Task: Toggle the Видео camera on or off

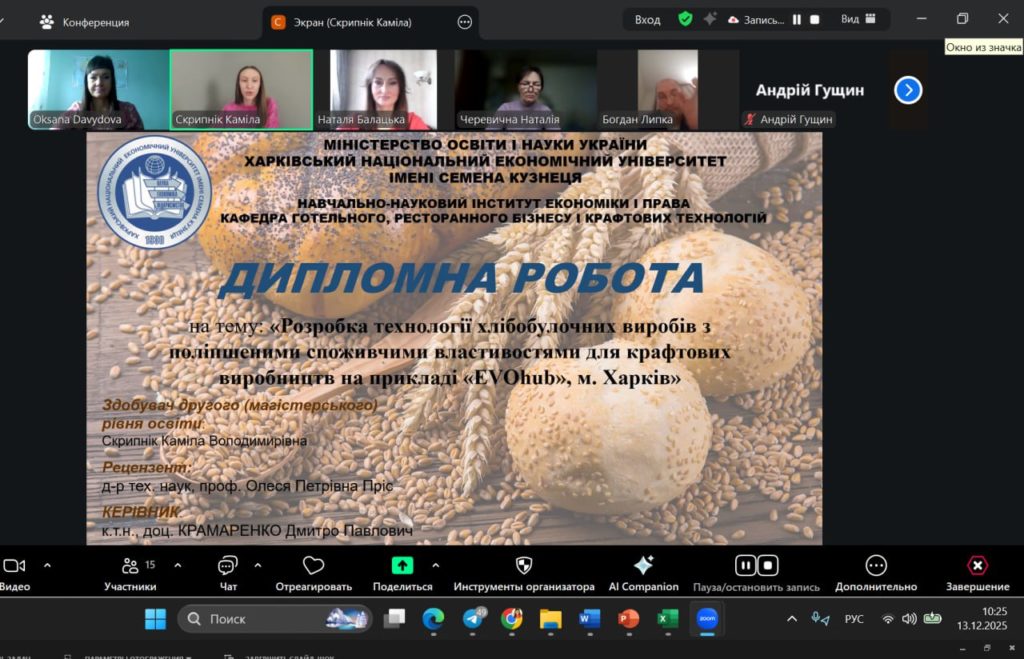Action: (14, 566)
